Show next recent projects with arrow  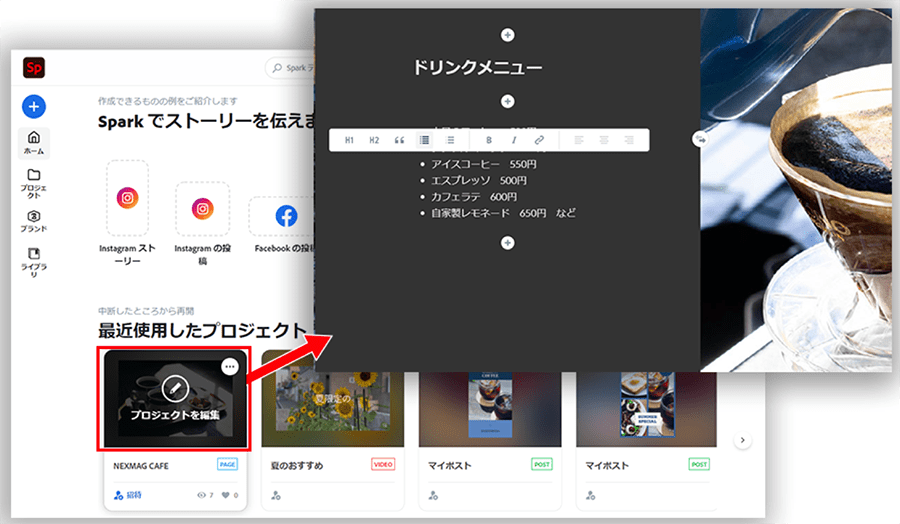[743, 440]
